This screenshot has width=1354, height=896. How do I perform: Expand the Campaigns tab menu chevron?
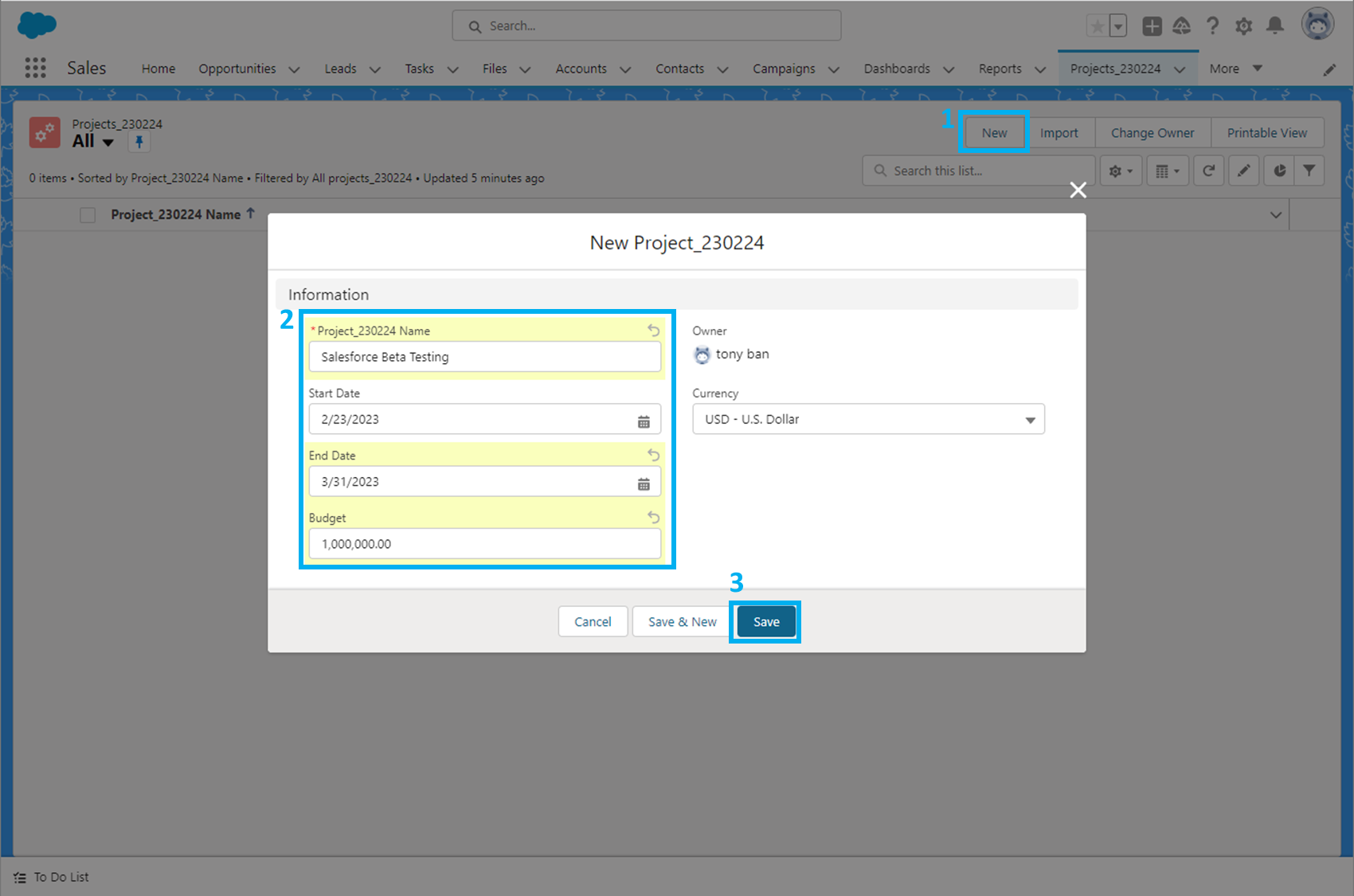pos(834,69)
